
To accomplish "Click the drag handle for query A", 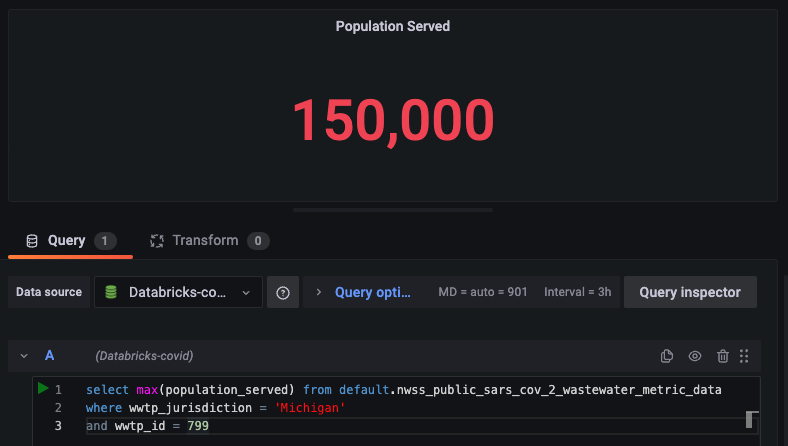I will 744,356.
